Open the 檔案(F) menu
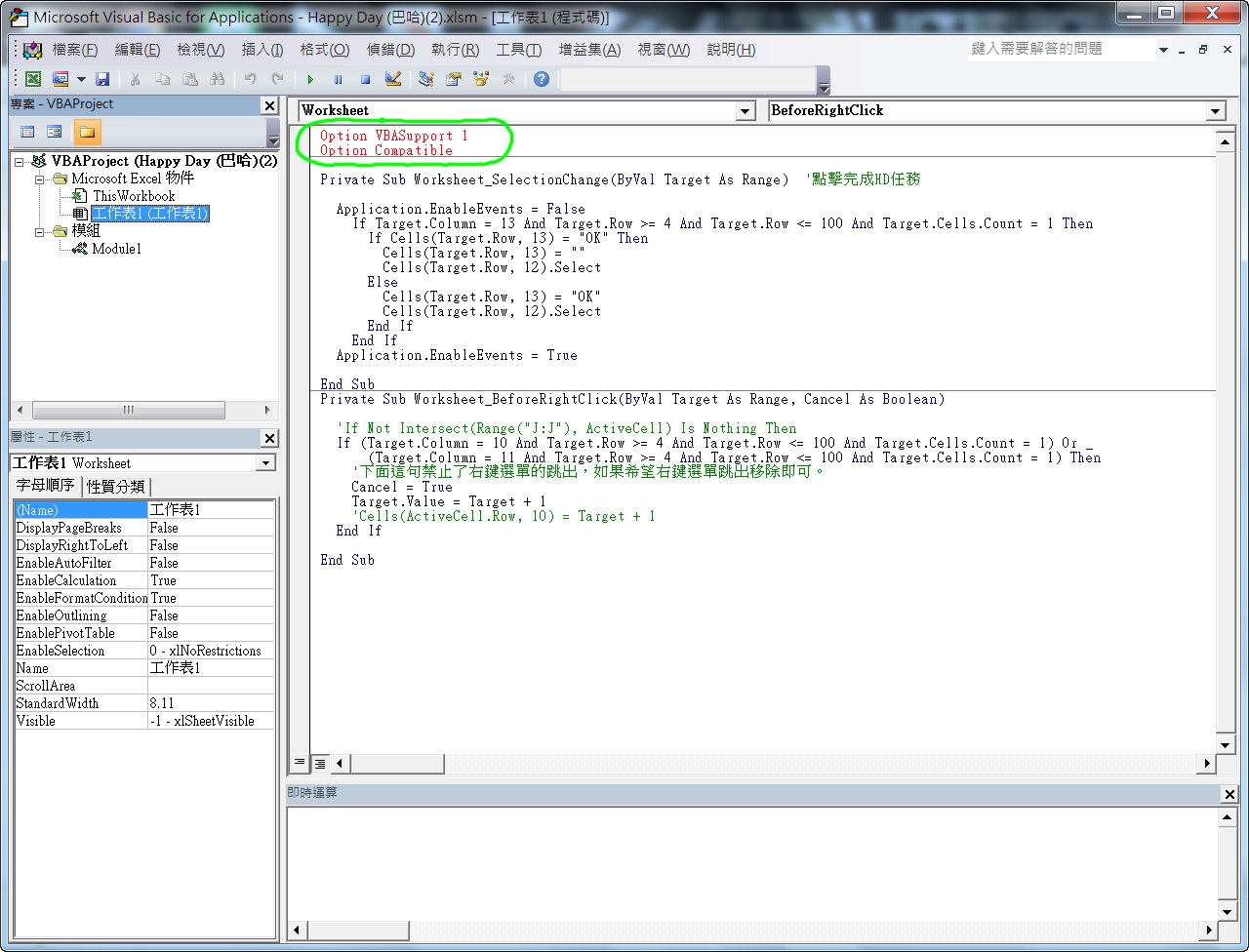1249x952 pixels. point(75,50)
